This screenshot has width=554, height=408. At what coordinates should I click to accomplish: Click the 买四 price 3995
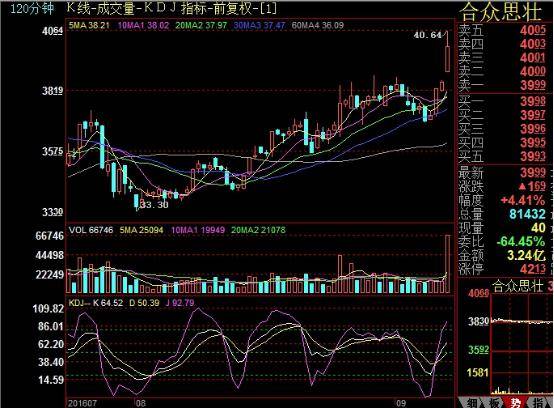(x=533, y=143)
